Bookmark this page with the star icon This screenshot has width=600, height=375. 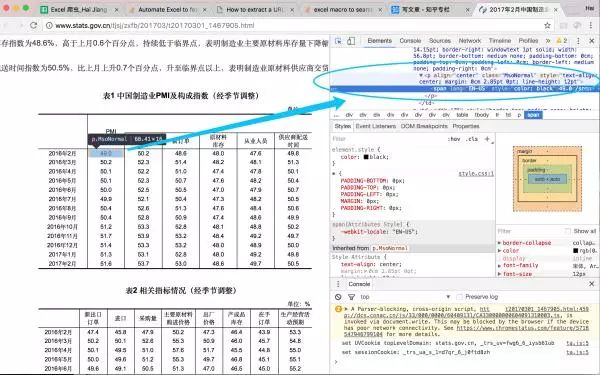(x=547, y=25)
